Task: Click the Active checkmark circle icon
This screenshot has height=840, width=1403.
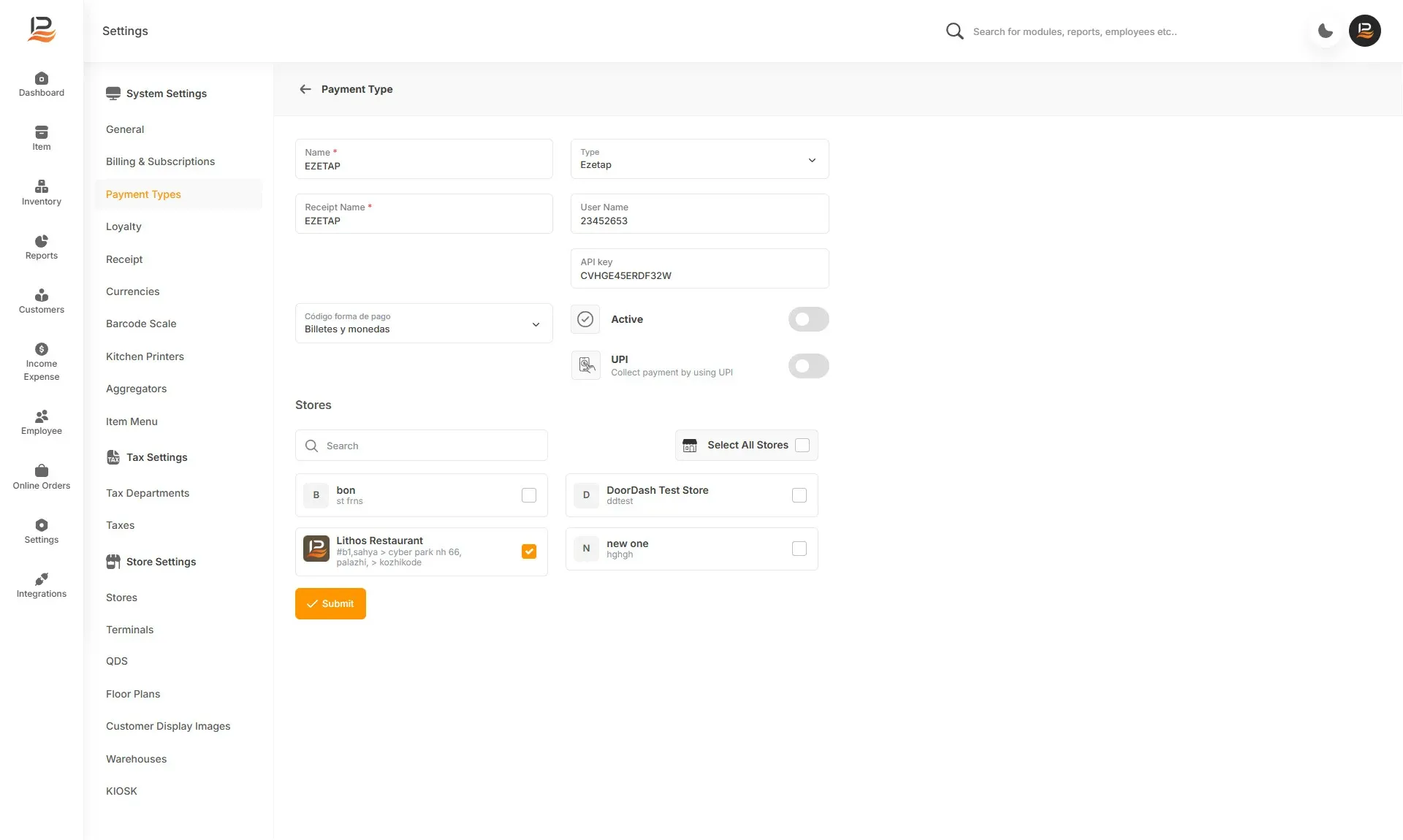Action: pyautogui.click(x=585, y=319)
